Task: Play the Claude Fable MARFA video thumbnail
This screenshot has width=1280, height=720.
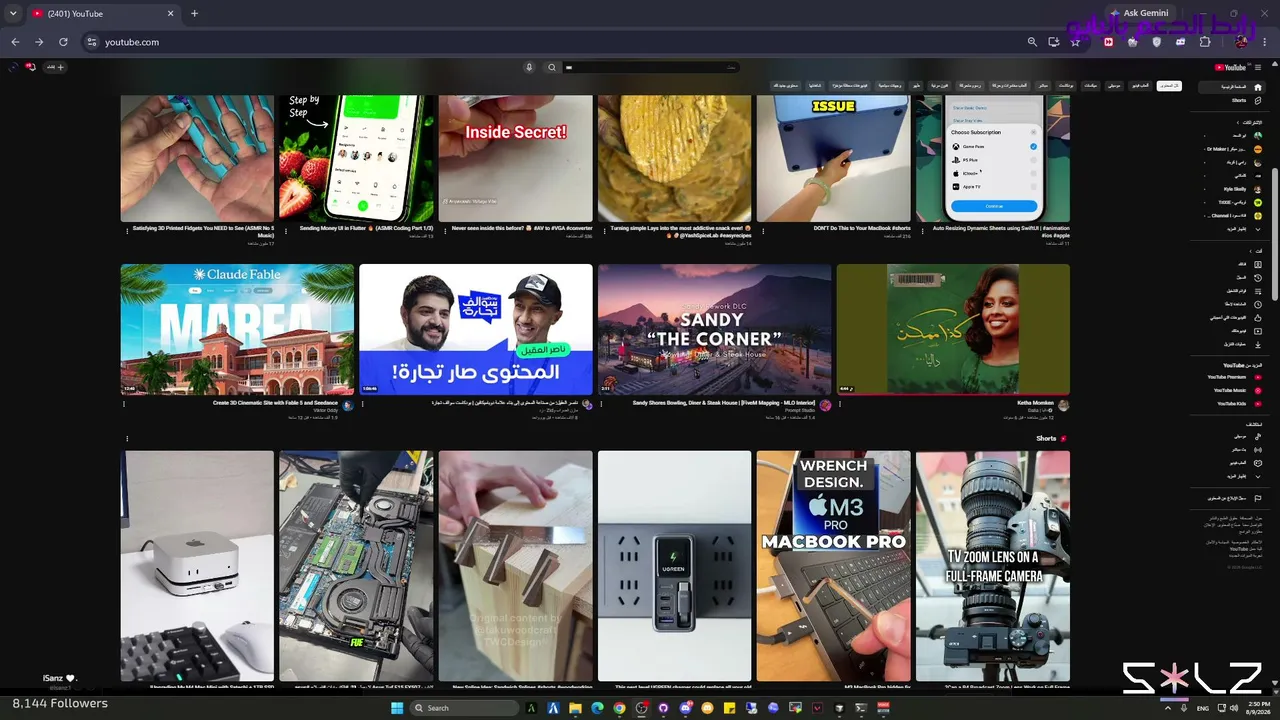Action: (x=237, y=329)
